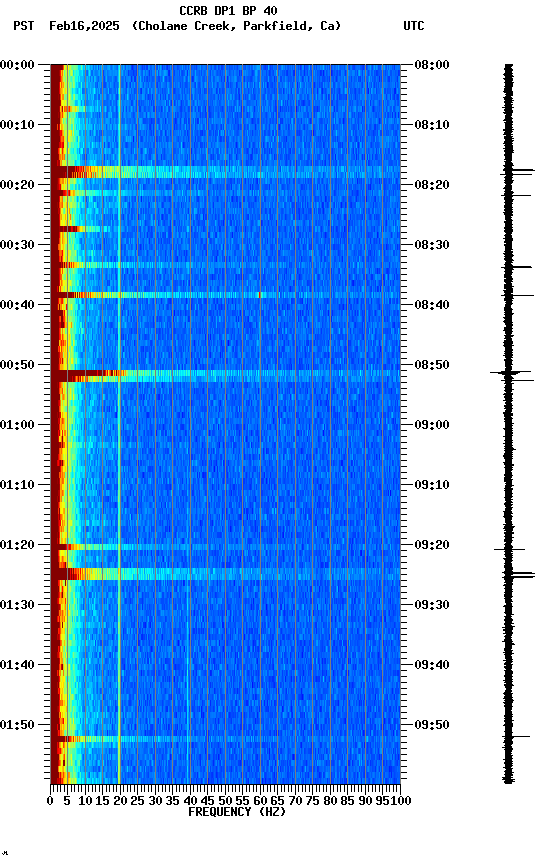Select the 'PST' timezone label
Image resolution: width=552 pixels, height=864 pixels.
coord(24,26)
